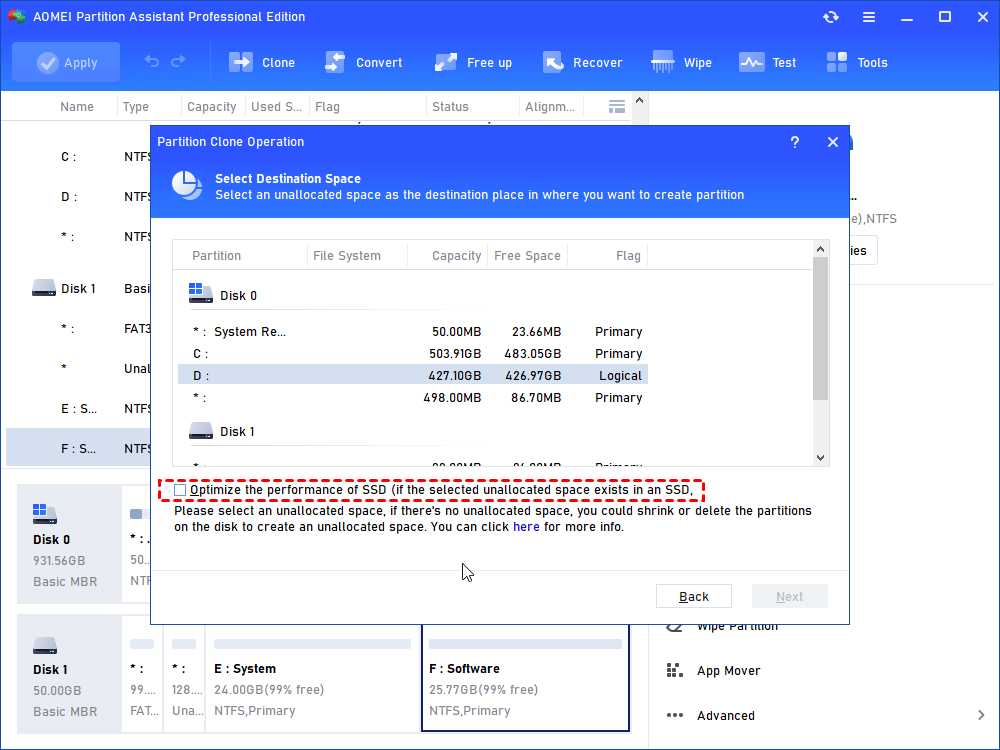Screen dimensions: 1000x750
Task: Select the C: partition row in dialog
Action: point(413,353)
